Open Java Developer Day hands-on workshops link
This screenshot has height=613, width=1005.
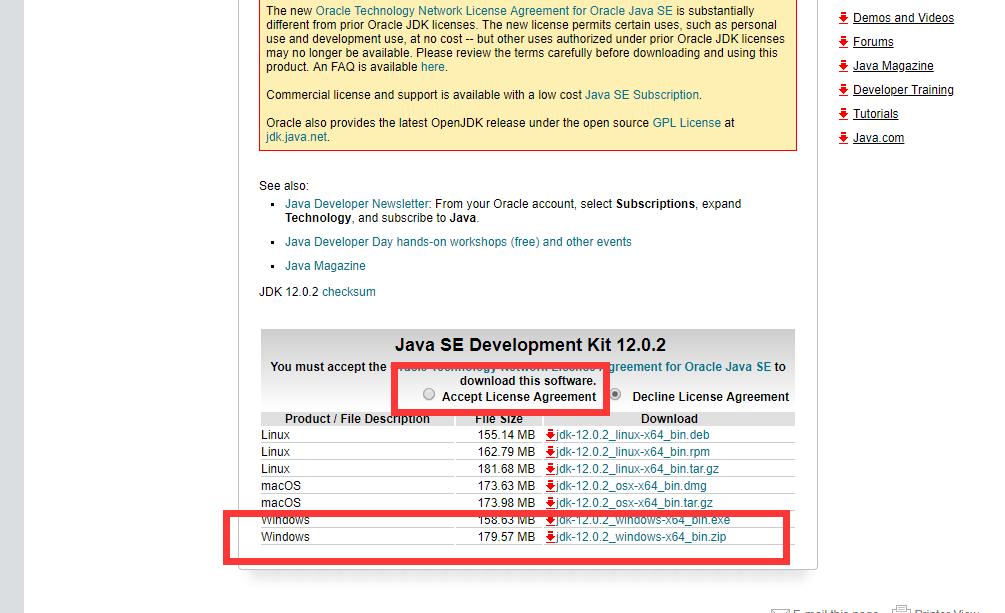pyautogui.click(x=458, y=242)
